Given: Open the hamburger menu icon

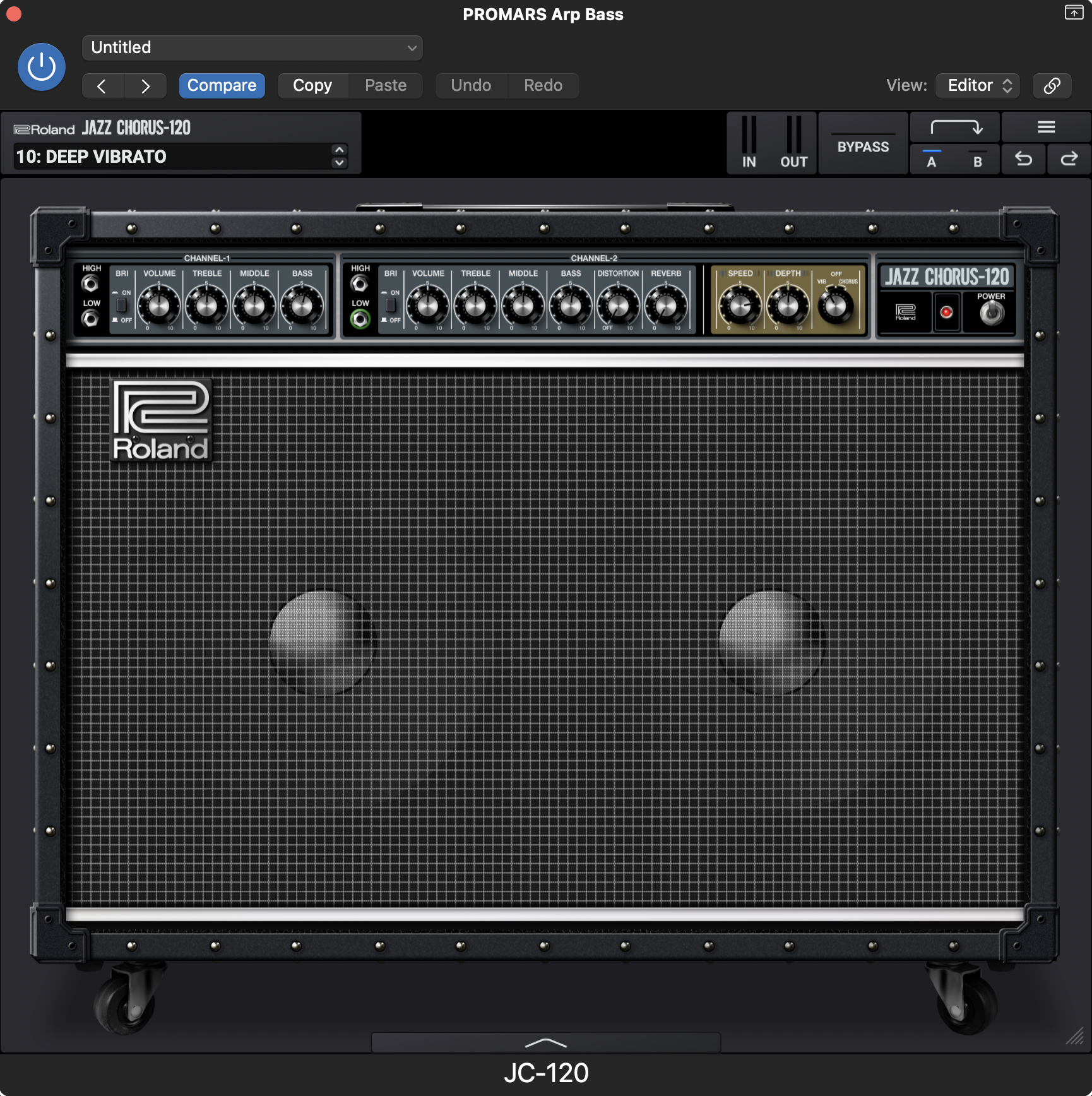Looking at the screenshot, I should tap(1047, 128).
